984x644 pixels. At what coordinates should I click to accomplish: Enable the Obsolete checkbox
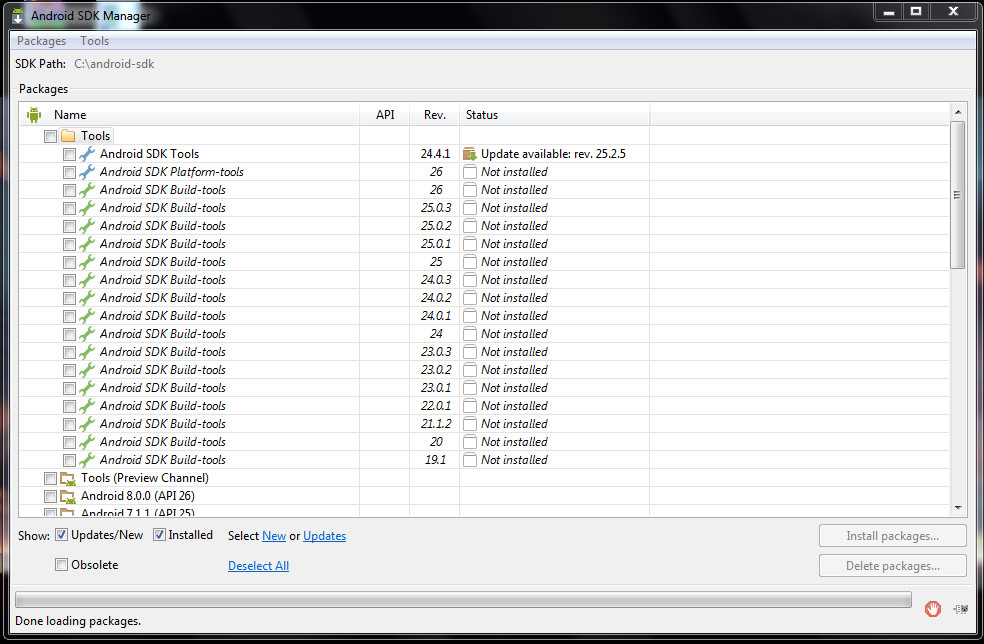(x=61, y=565)
